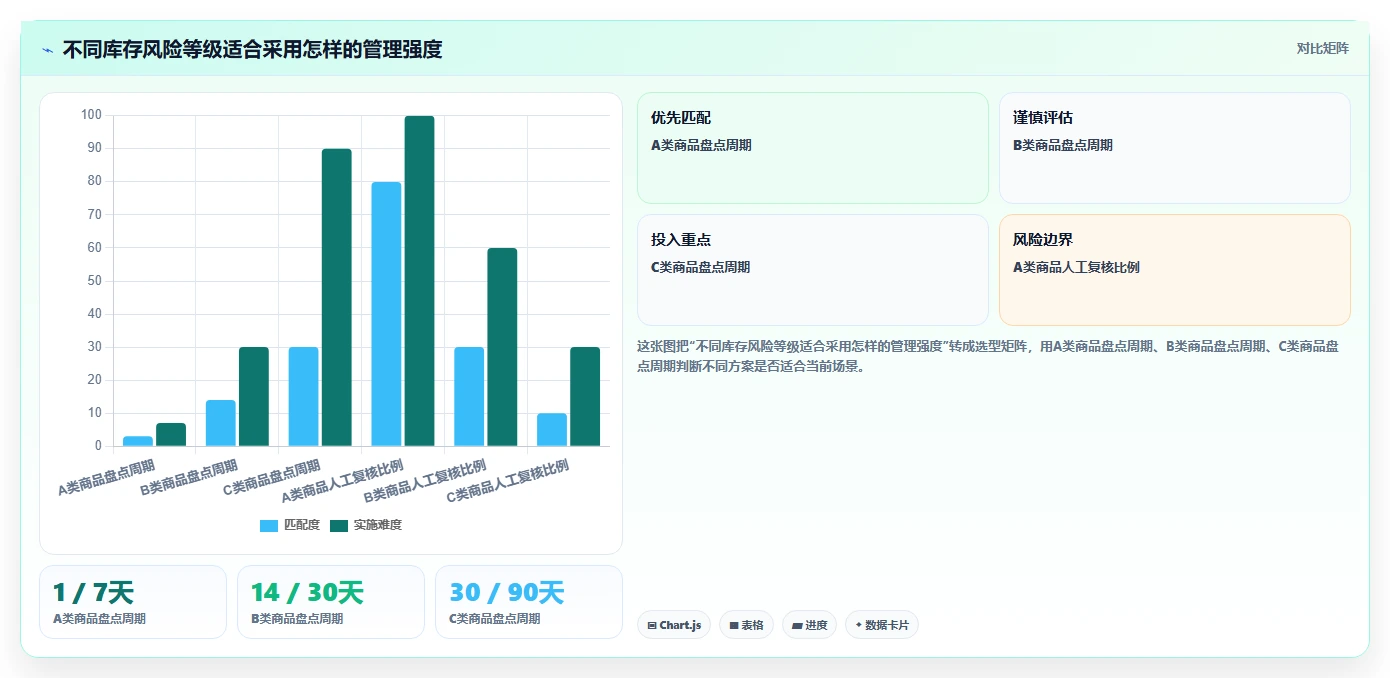Click the light-blue bar for C类商品盘点周期
The image size is (1390, 678).
click(x=304, y=396)
